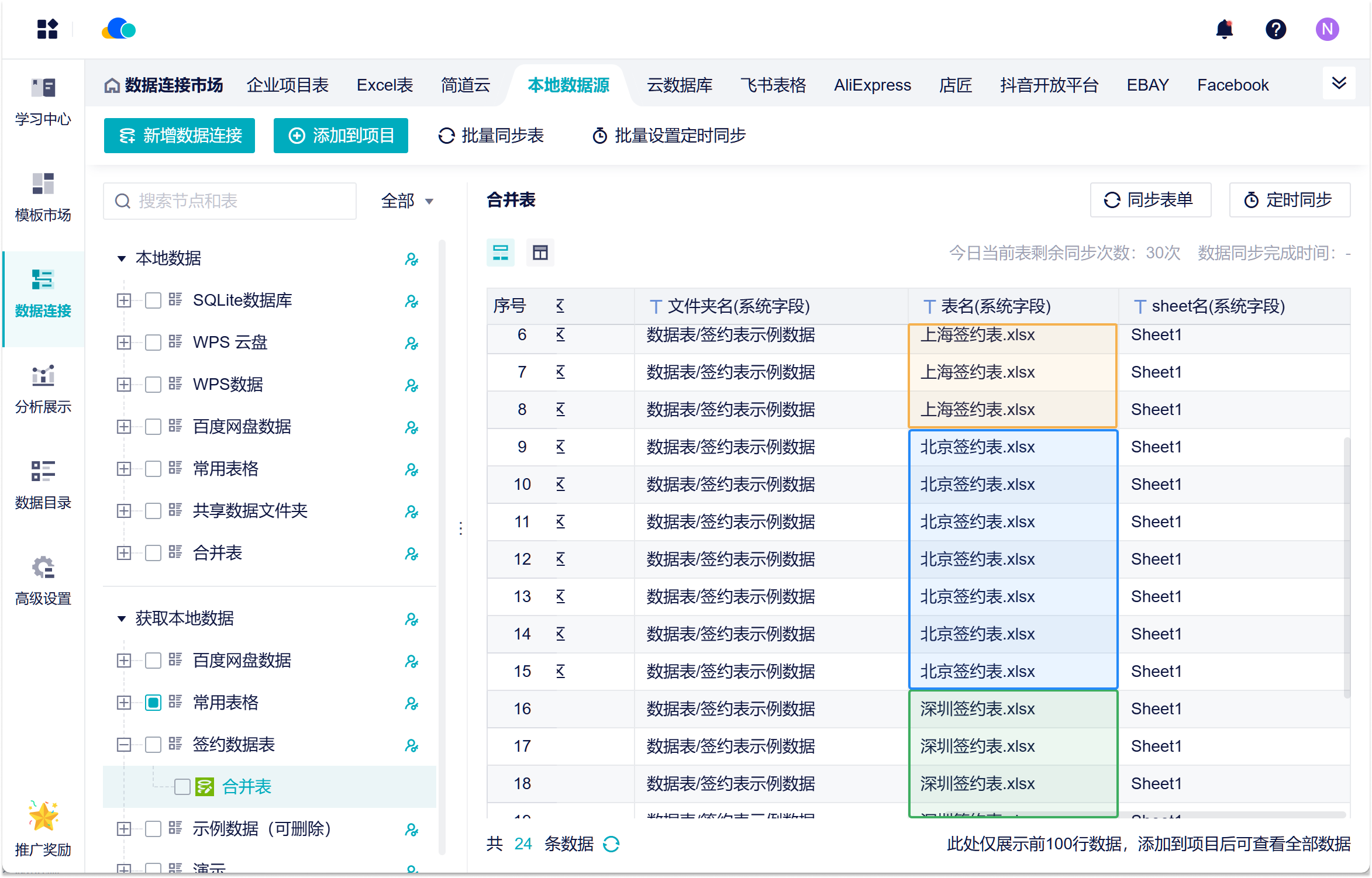The image size is (1372, 878).
Task: Open the app grid launcher icon
Action: coord(47,29)
